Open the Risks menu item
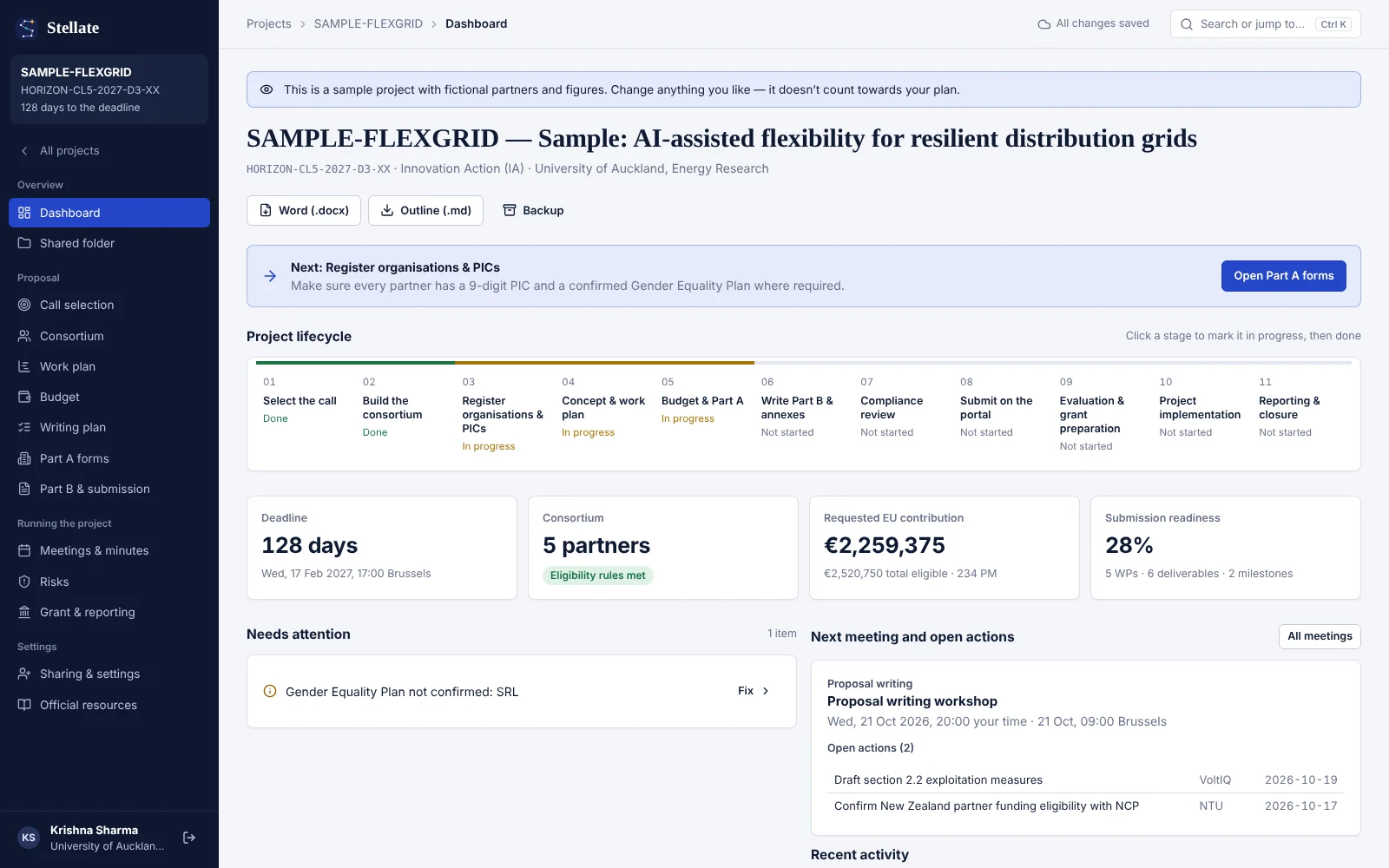Screen dimensions: 1389x868 [x=109, y=582]
